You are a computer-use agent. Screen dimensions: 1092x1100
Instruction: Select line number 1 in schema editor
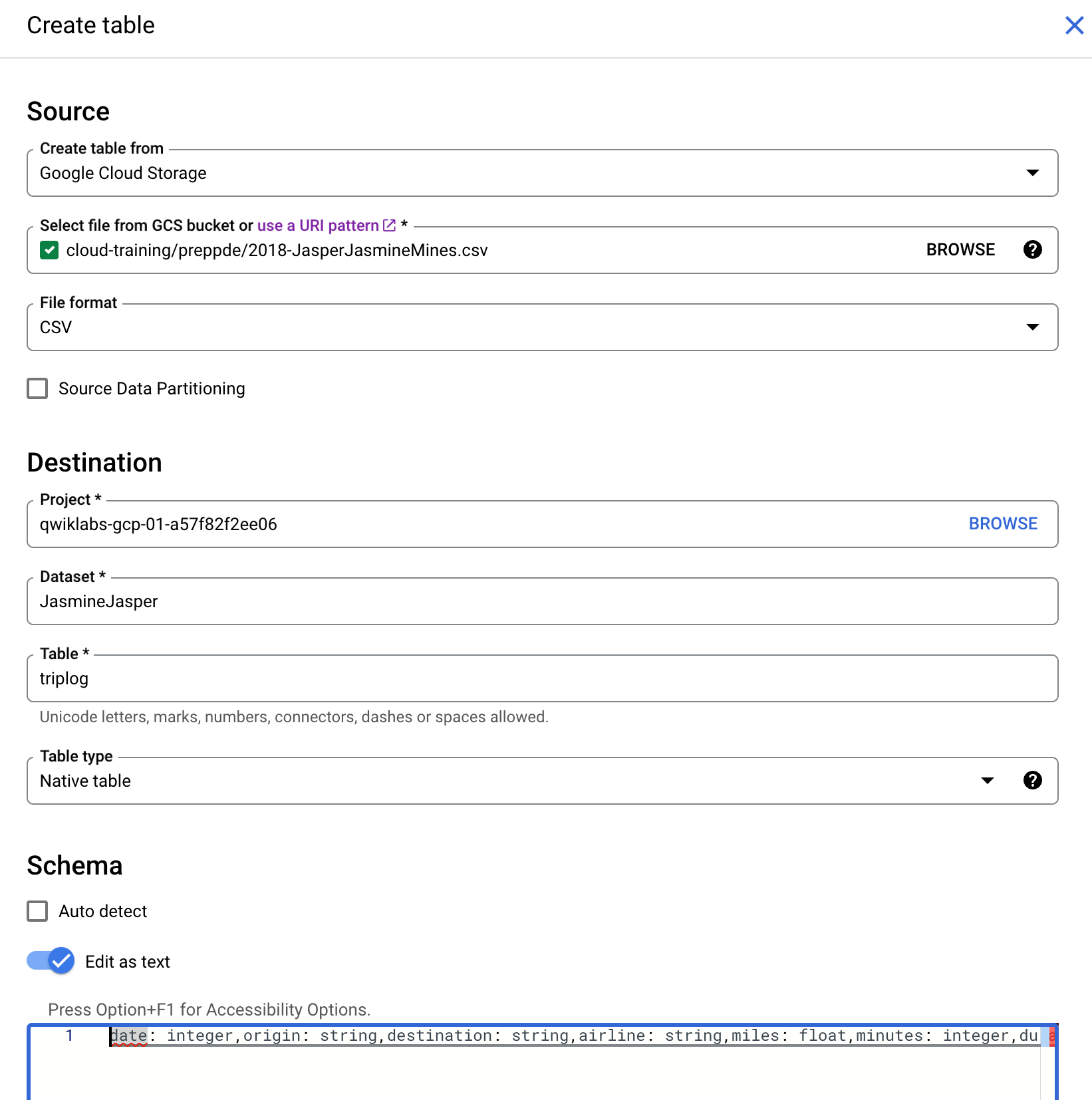coord(69,1035)
